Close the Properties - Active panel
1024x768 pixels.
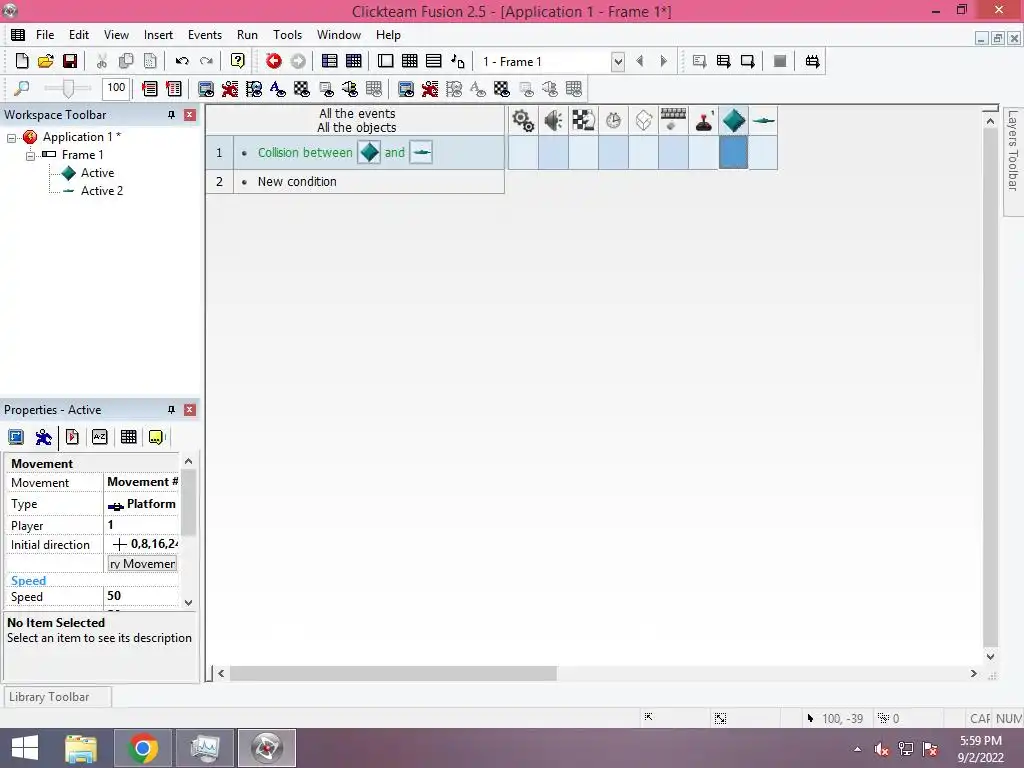click(x=190, y=410)
